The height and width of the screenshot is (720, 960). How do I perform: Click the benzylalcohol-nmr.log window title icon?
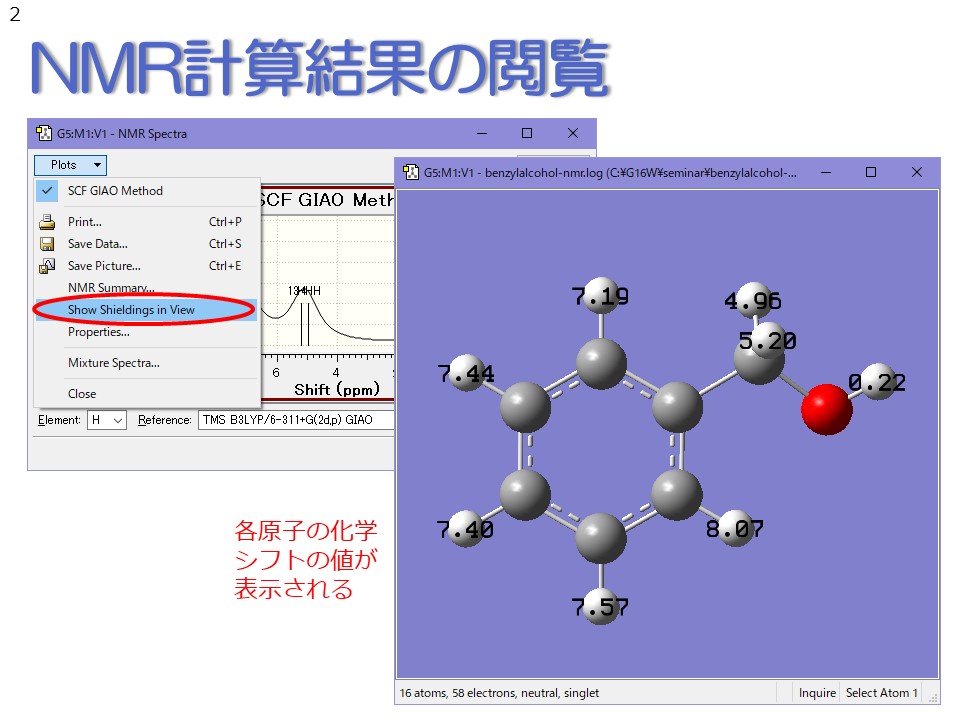click(x=411, y=173)
